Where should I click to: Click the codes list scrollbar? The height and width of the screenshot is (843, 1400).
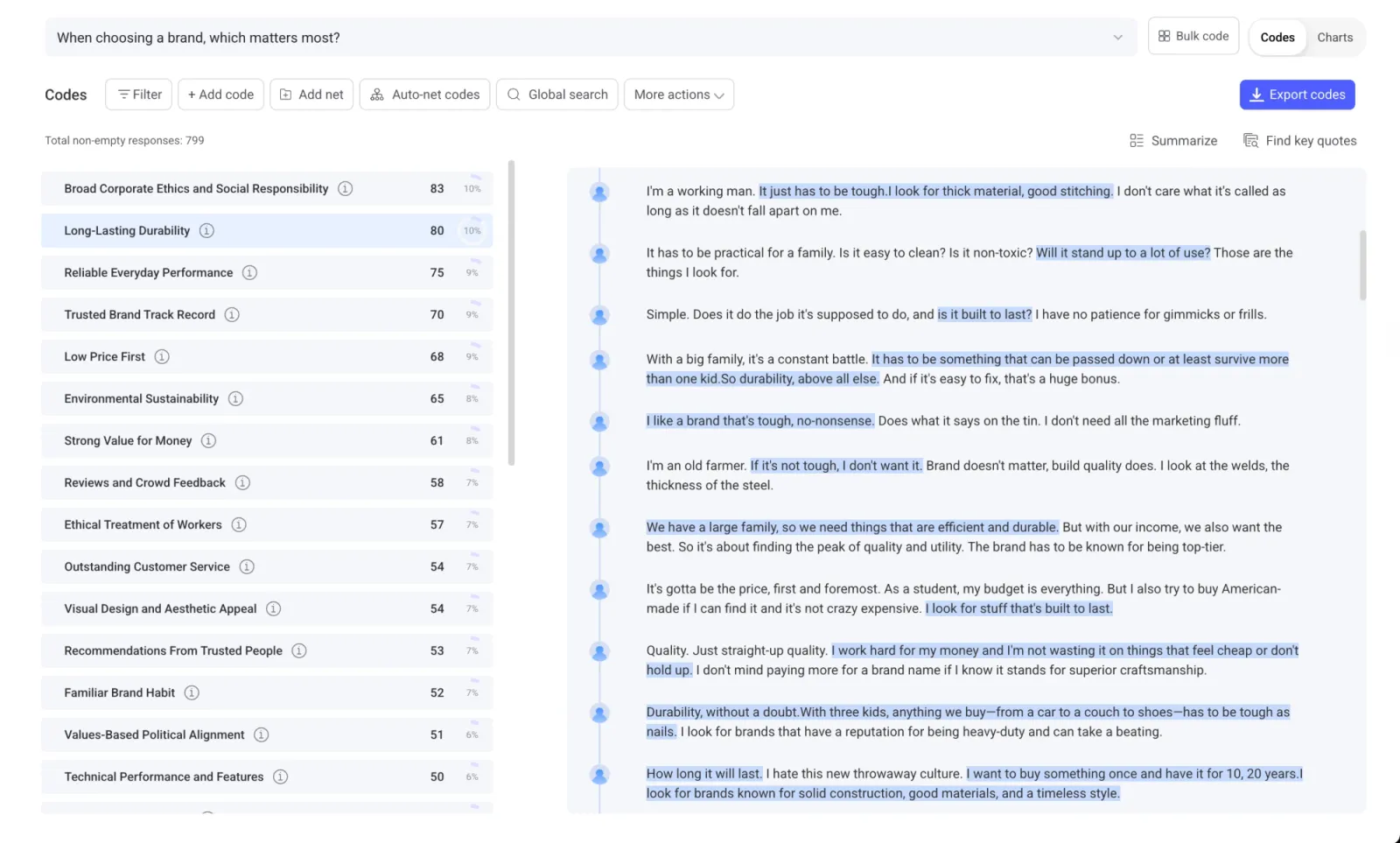511,313
